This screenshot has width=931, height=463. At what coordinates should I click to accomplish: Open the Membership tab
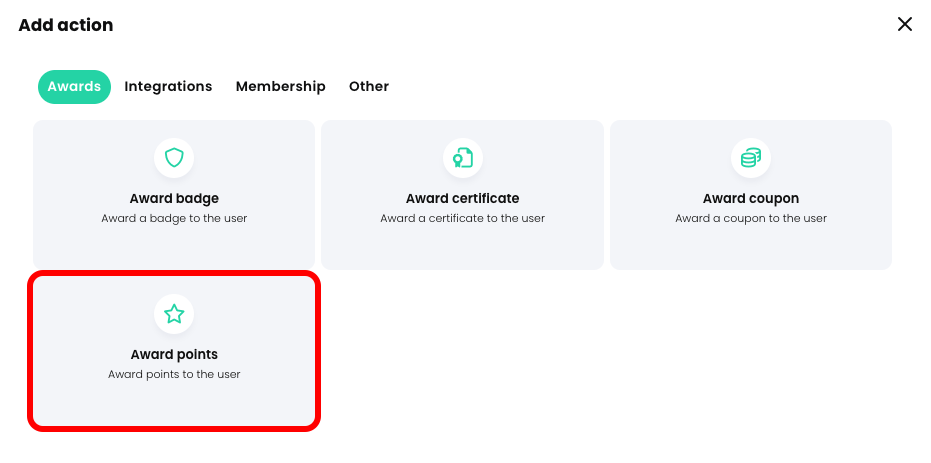pyautogui.click(x=280, y=87)
